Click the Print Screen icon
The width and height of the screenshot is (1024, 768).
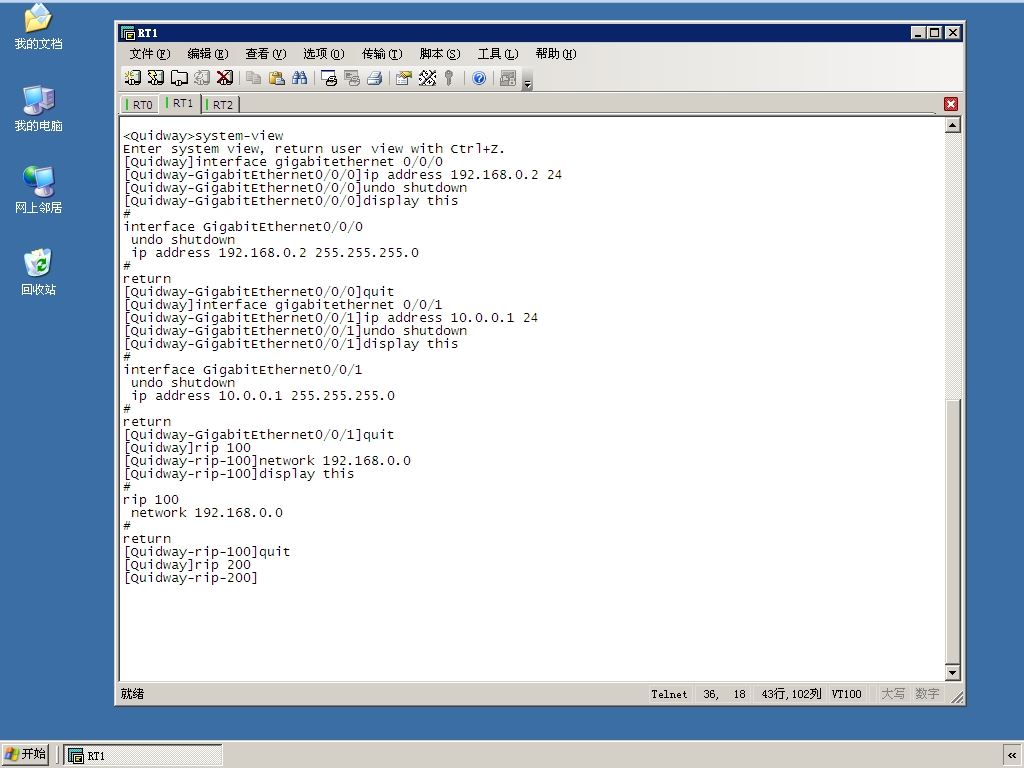(x=328, y=78)
